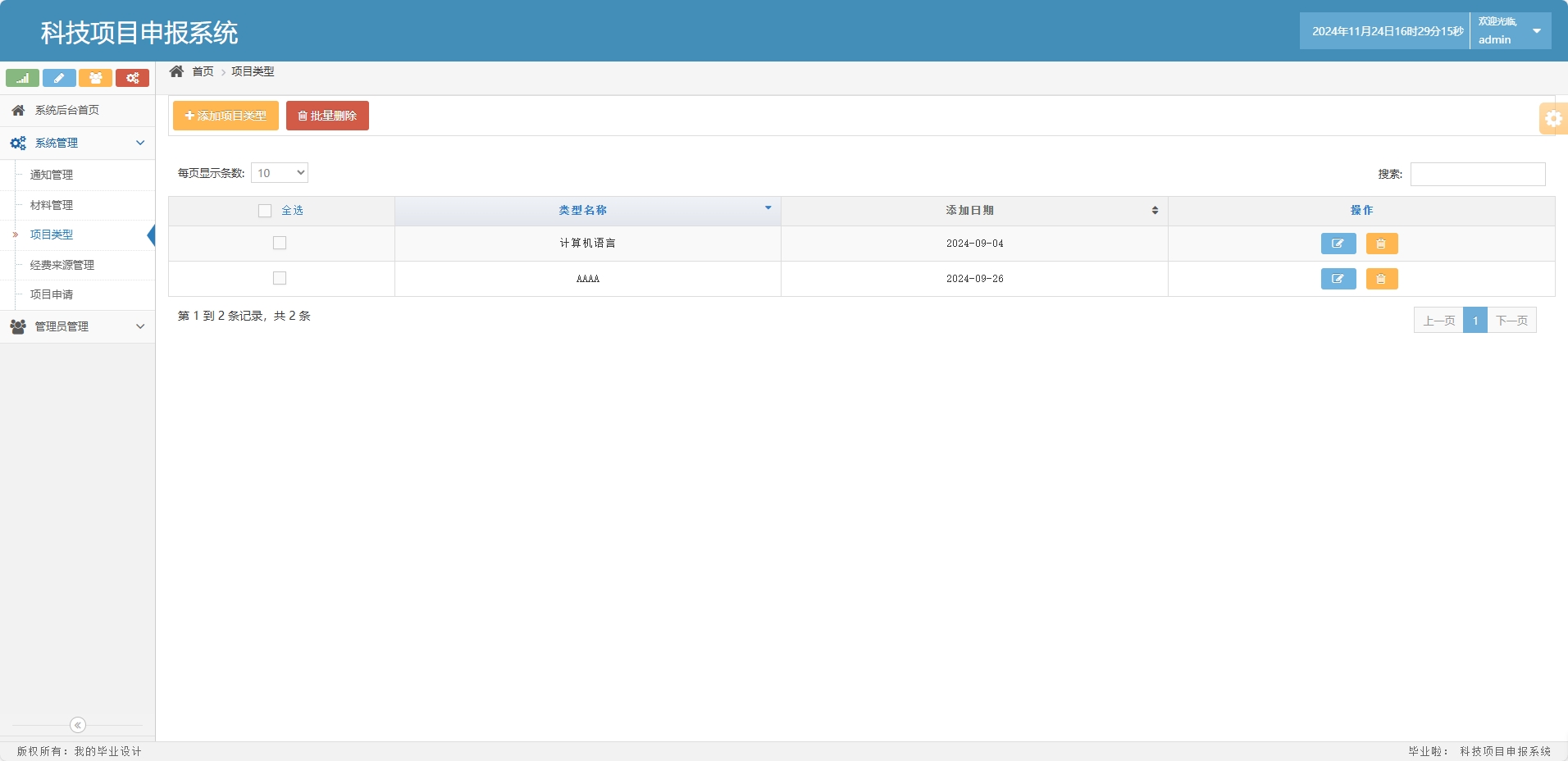This screenshot has width=1568, height=761.
Task: Delete the AAAA project type row
Action: [1381, 279]
